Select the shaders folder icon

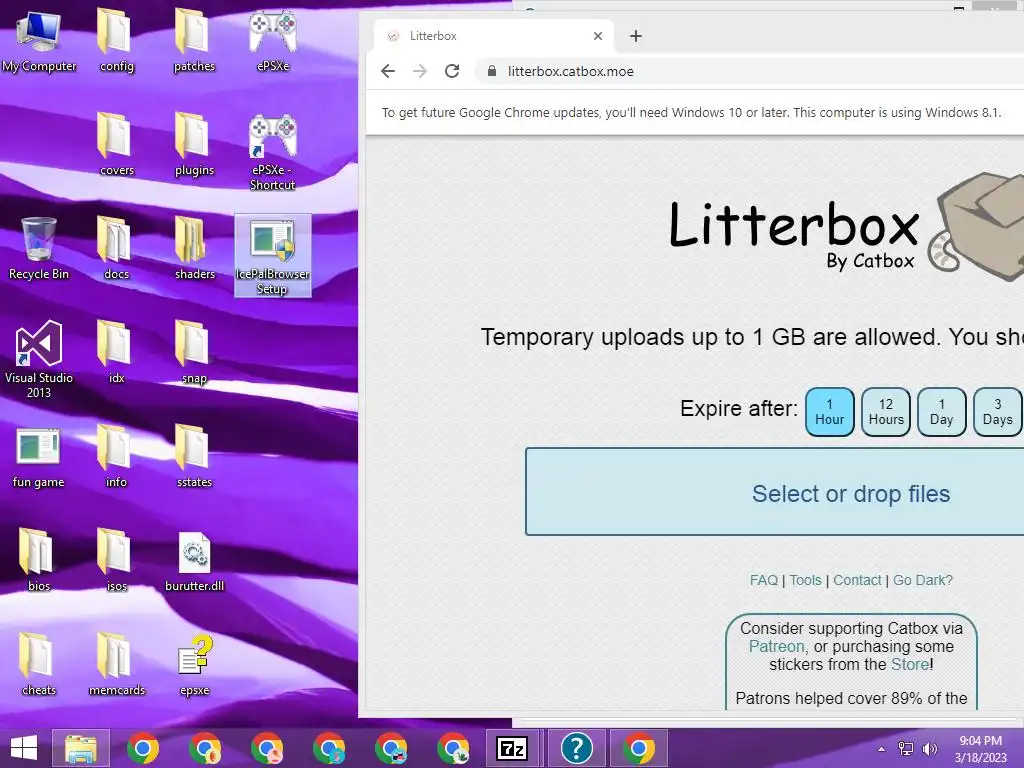pyautogui.click(x=194, y=248)
